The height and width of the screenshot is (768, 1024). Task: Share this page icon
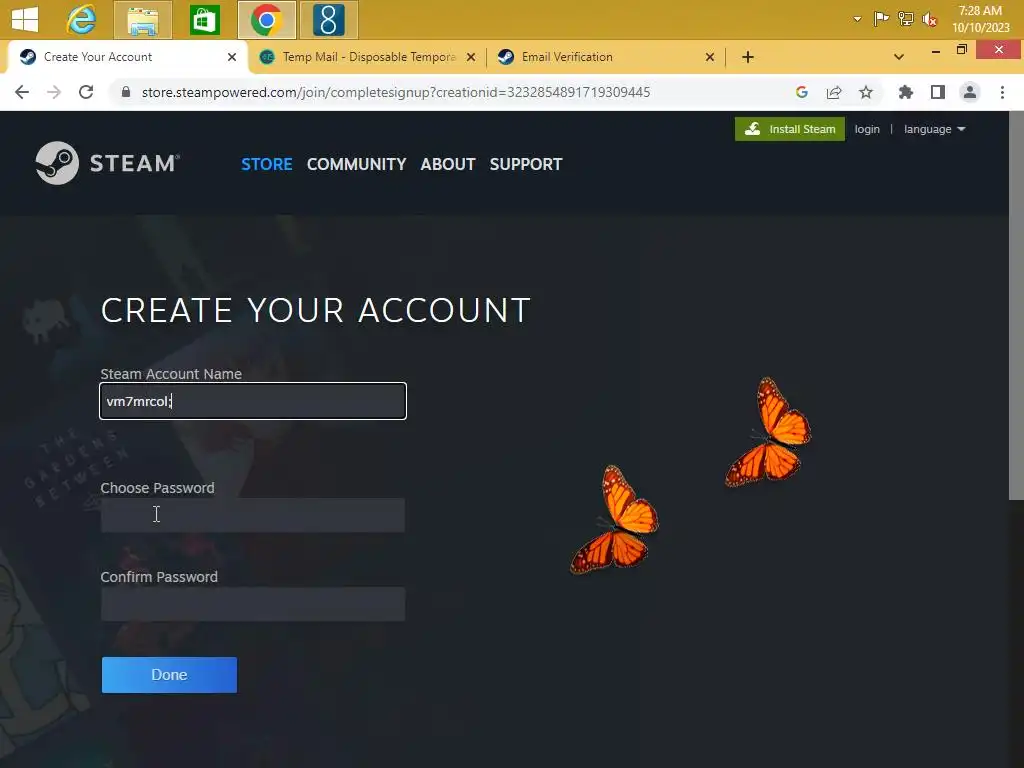coord(834,92)
